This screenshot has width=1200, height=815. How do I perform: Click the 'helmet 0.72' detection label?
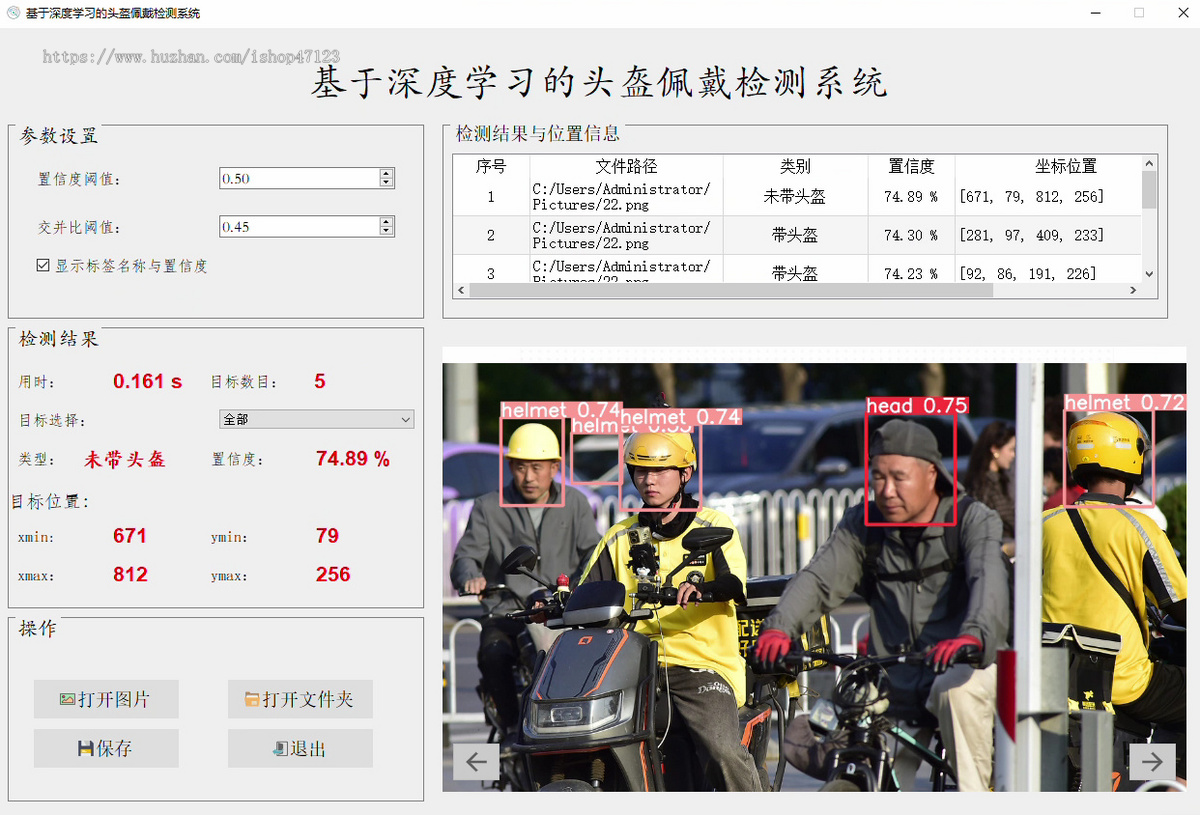coord(1124,403)
